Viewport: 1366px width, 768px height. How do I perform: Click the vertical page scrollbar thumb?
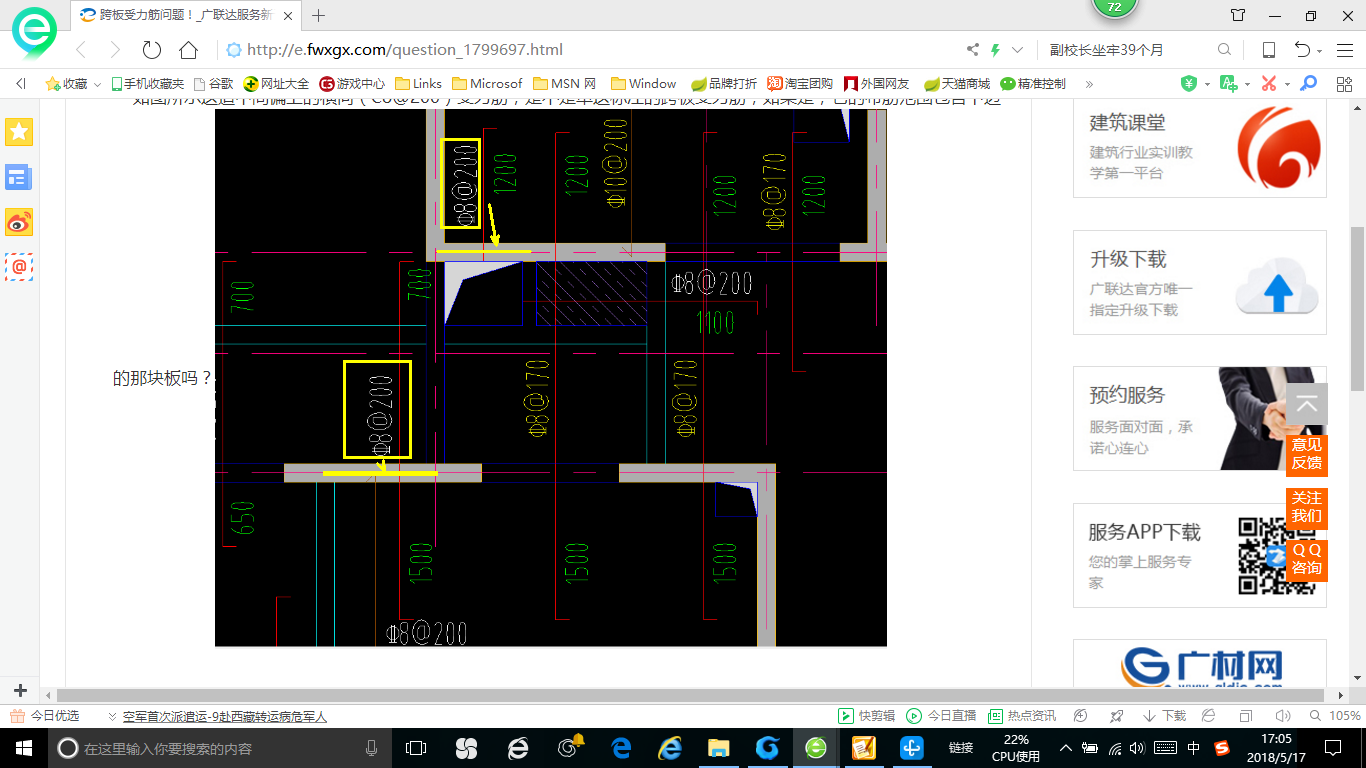1357,308
